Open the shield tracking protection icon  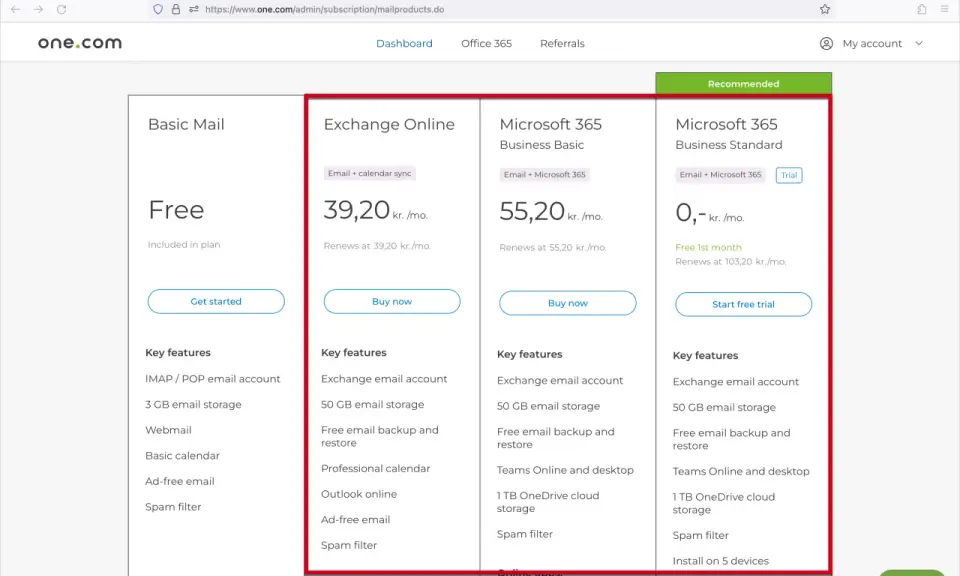pos(158,9)
